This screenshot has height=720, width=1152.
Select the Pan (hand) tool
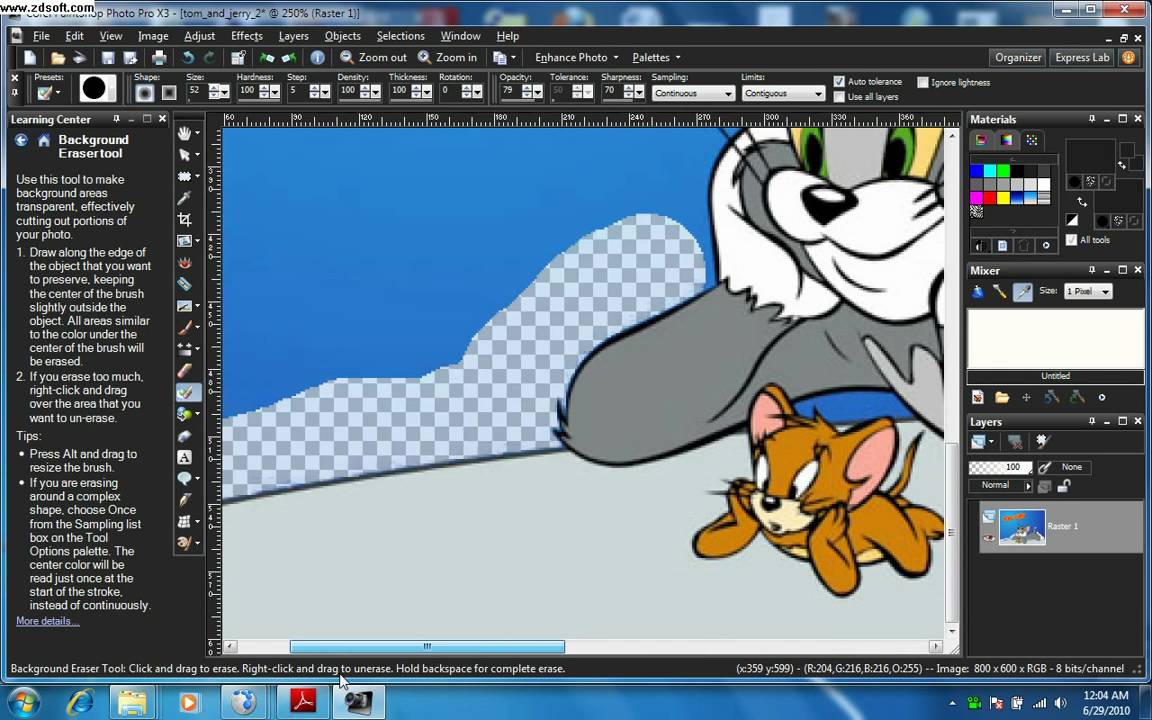point(184,133)
